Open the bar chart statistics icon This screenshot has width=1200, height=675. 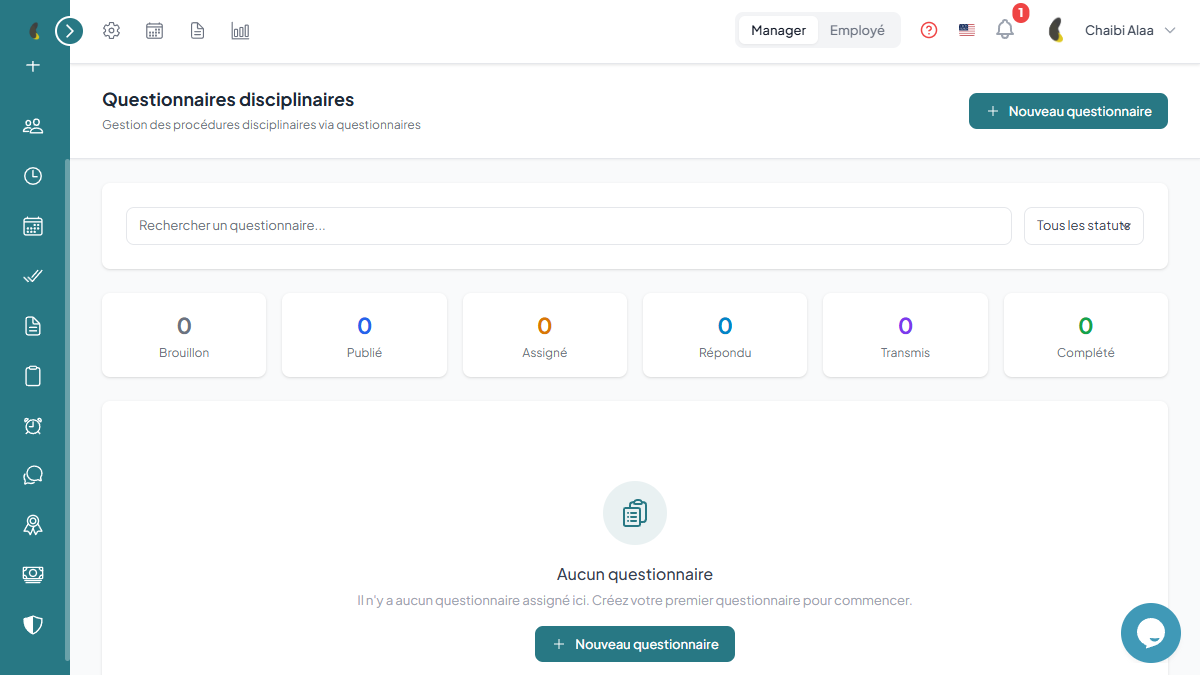point(240,31)
